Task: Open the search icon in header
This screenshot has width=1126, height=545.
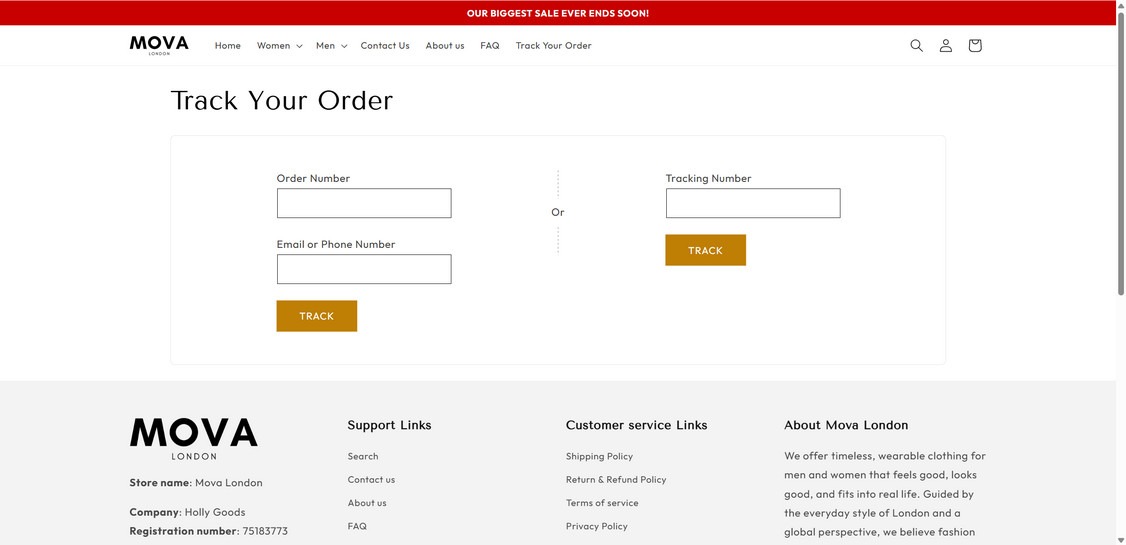Action: [x=916, y=45]
